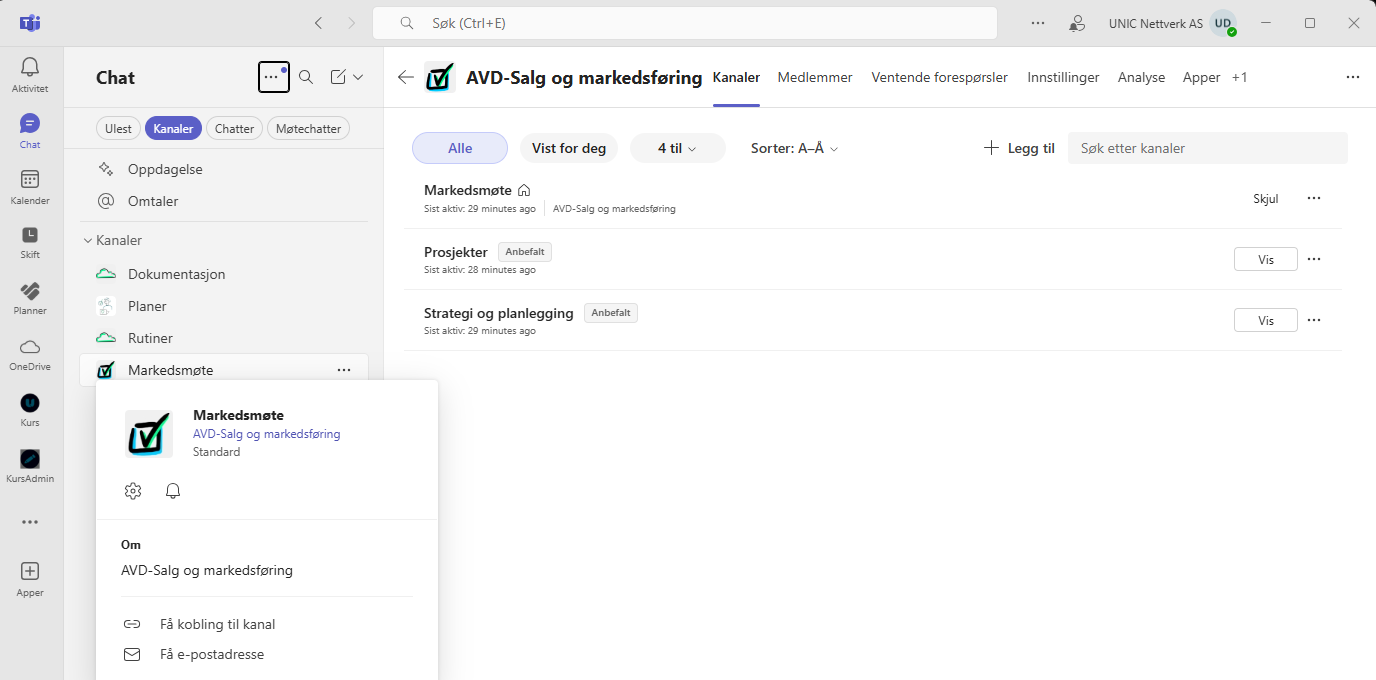Open the Planner app icon
The image size is (1376, 680).
point(30,296)
